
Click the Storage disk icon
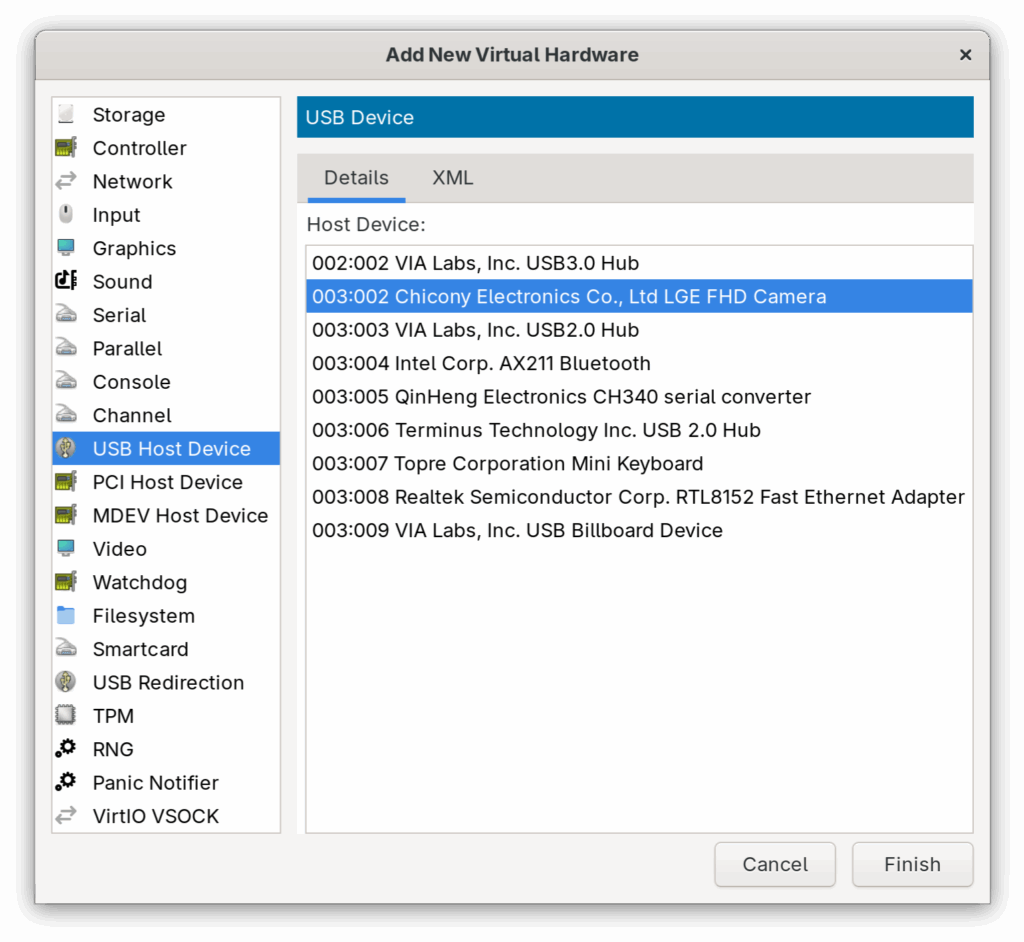point(66,114)
